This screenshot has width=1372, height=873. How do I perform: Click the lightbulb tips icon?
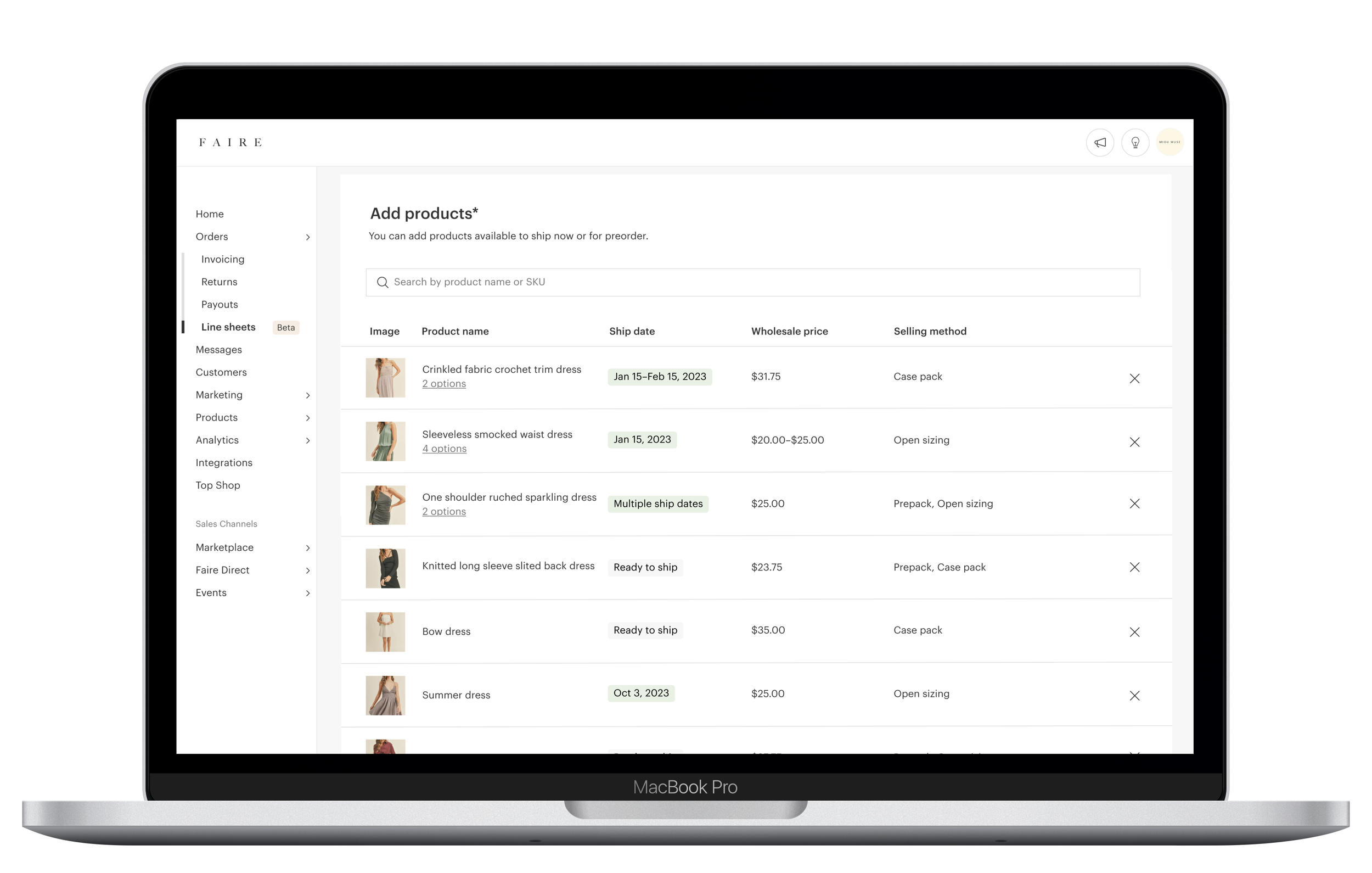point(1135,143)
